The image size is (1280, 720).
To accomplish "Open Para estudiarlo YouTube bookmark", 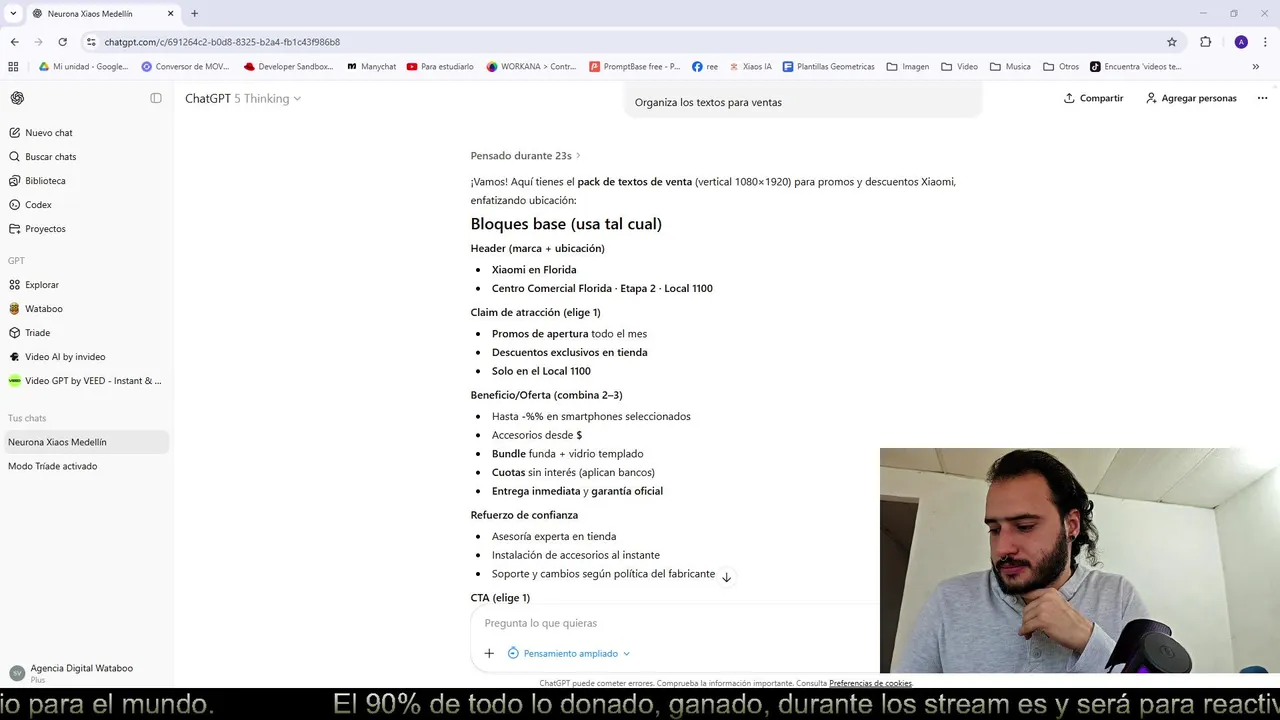I will pyautogui.click(x=440, y=67).
